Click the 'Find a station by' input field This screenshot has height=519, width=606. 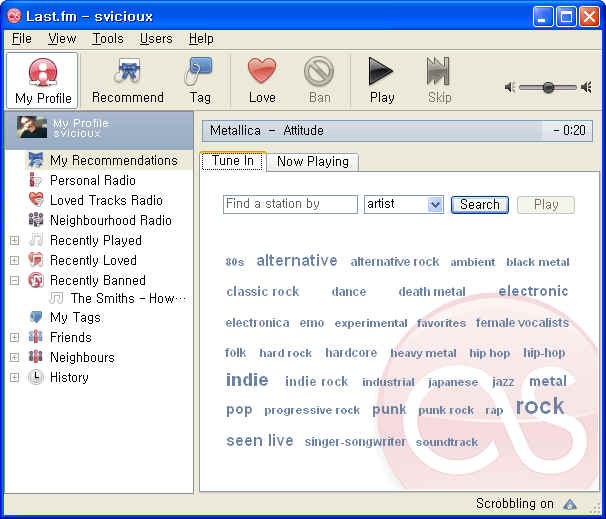[x=290, y=204]
